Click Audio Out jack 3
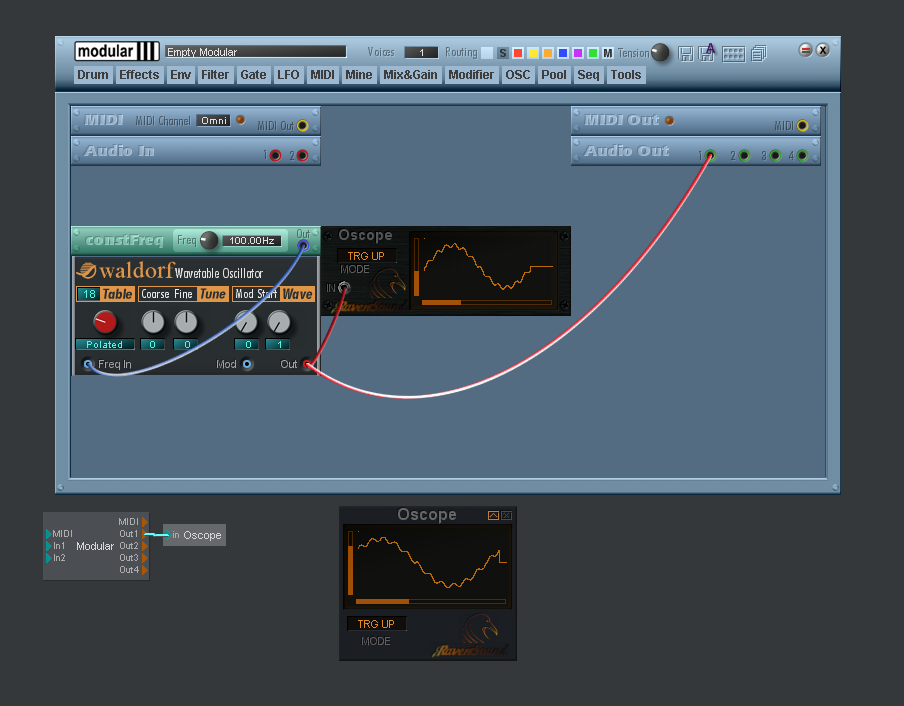 point(775,156)
